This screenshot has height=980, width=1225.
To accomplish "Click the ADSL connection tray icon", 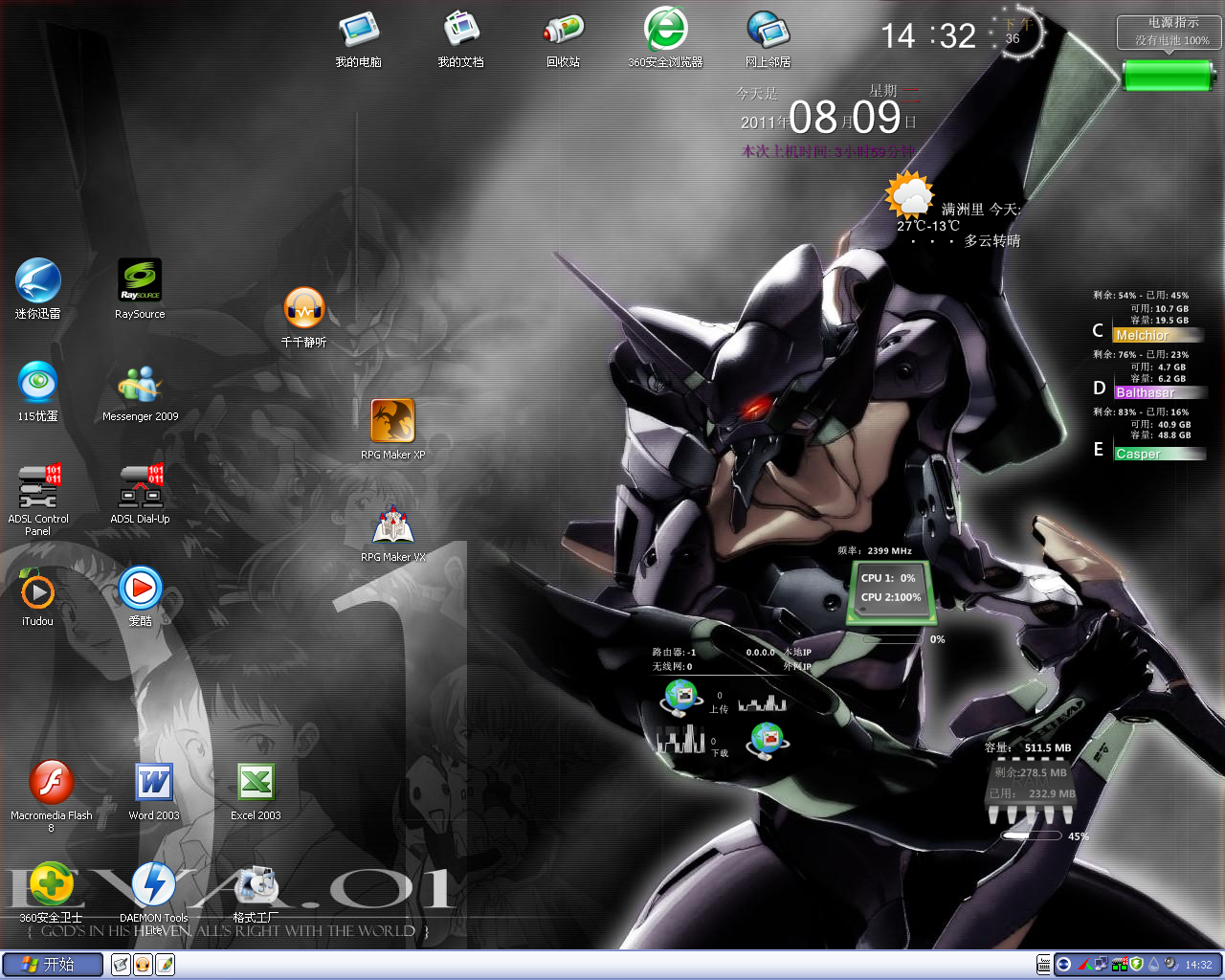I will [1119, 965].
